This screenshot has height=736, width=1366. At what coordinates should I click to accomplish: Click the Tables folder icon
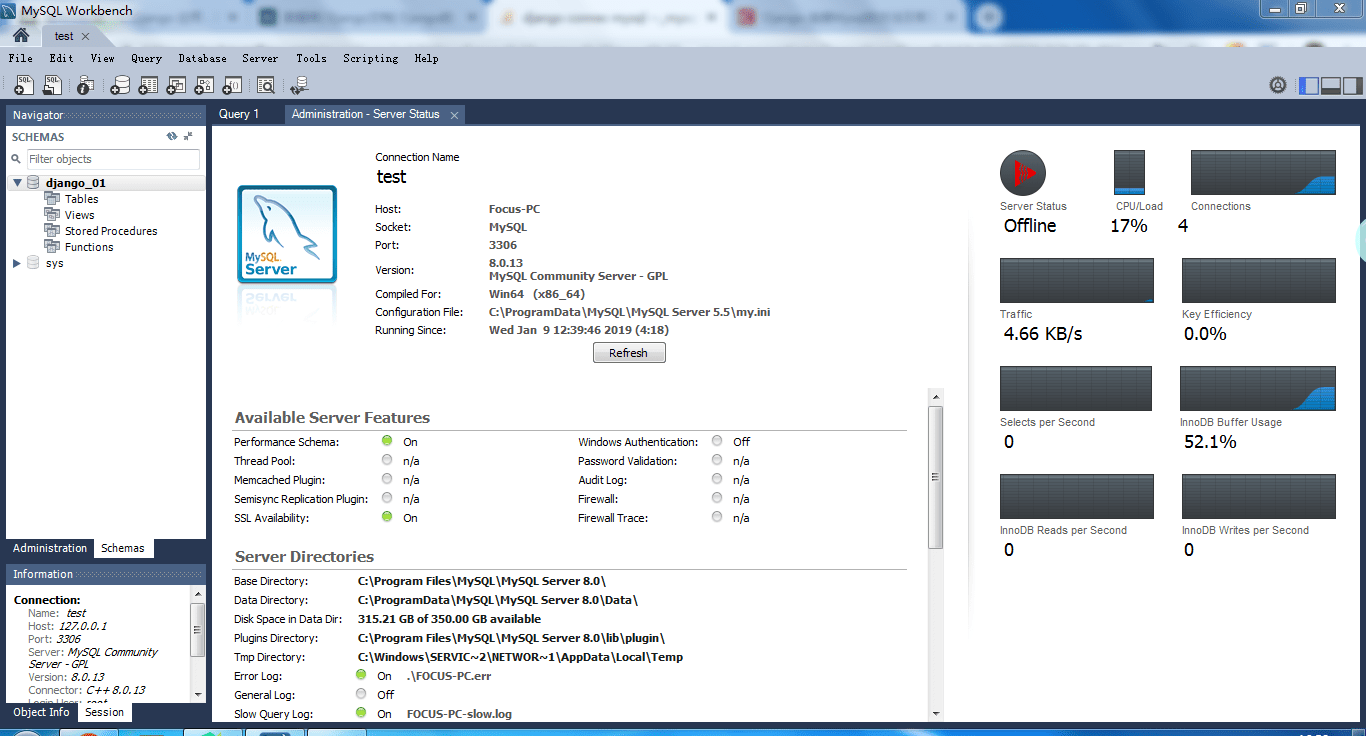coord(52,199)
